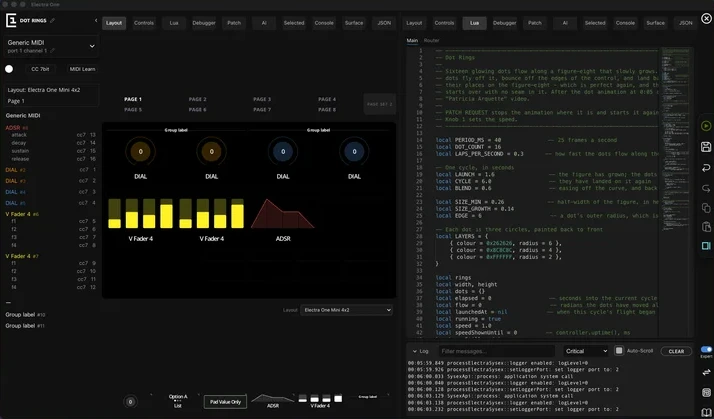Click the device icon above the book icon
The width and height of the screenshot is (714, 419).
tap(706, 393)
